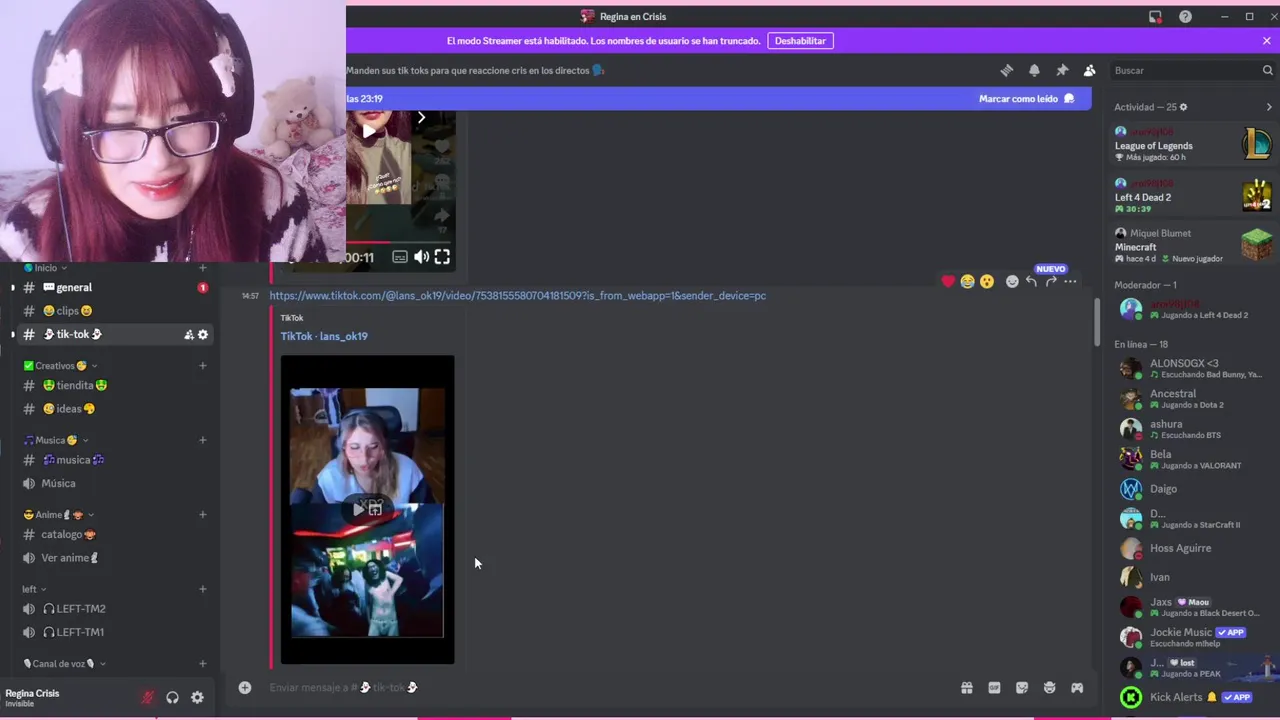Screen dimensions: 1280x720
Task: Open more options for the message
Action: pos(1070,282)
